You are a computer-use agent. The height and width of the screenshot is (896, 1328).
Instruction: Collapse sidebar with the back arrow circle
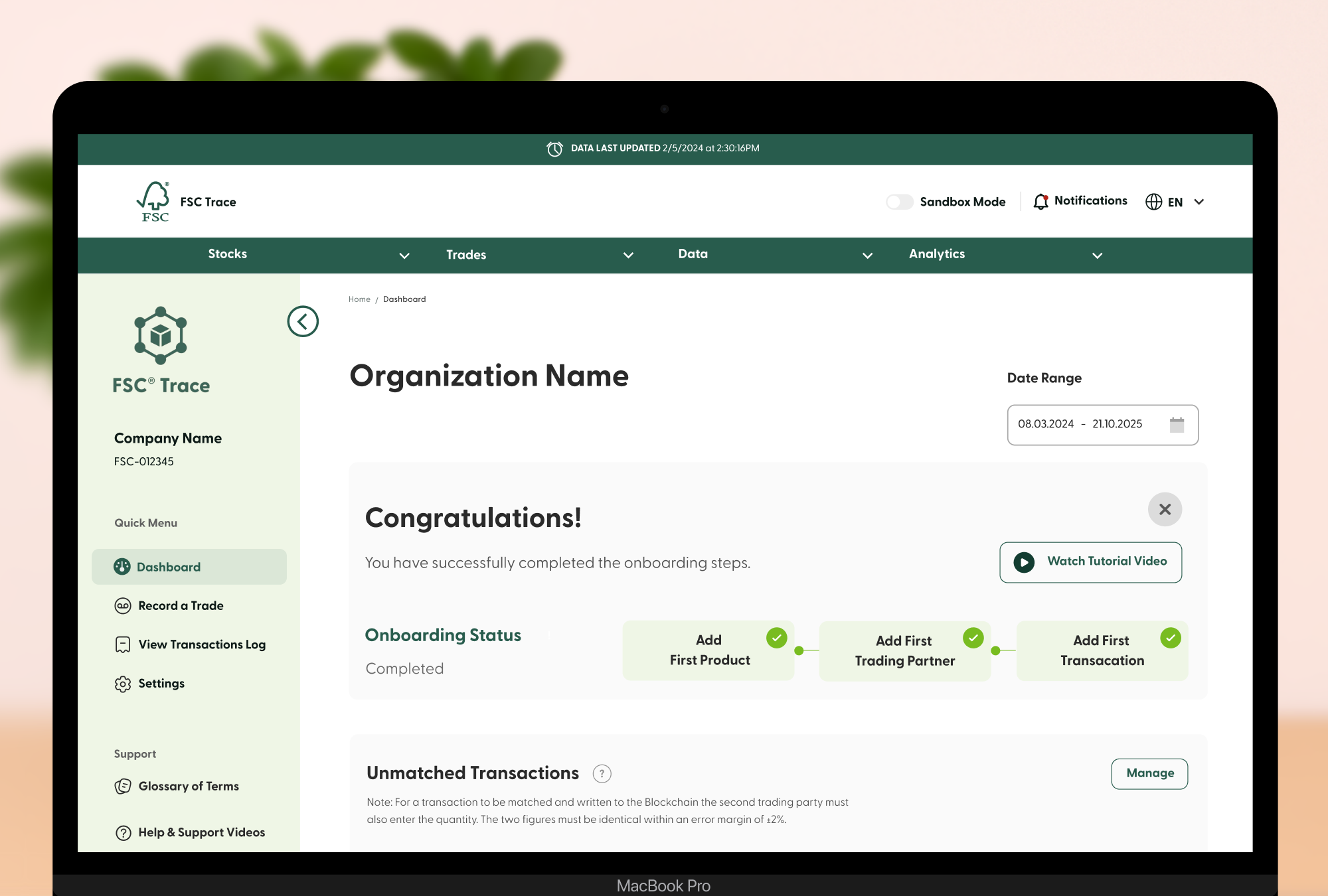tap(303, 321)
